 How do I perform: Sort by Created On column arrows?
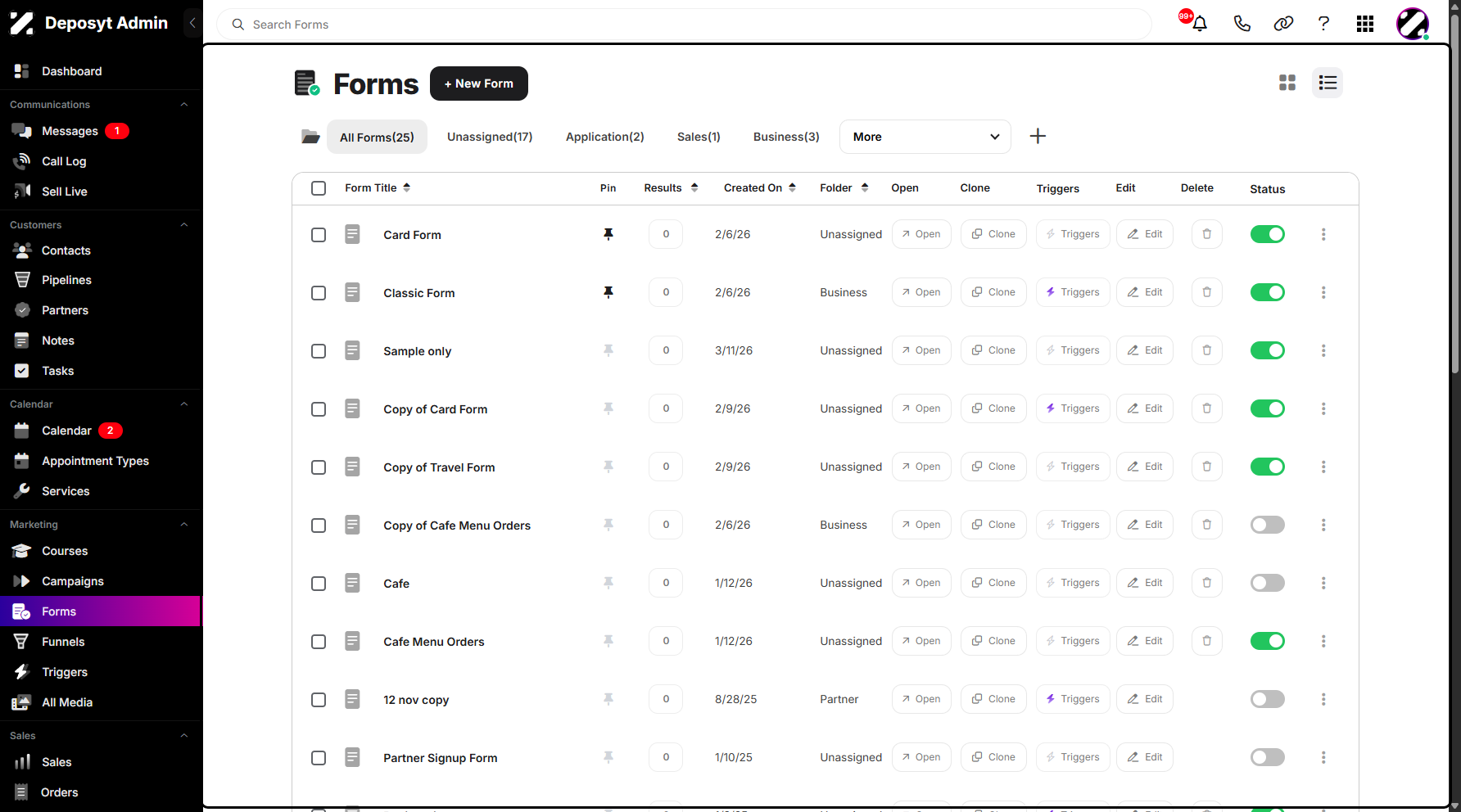click(792, 187)
